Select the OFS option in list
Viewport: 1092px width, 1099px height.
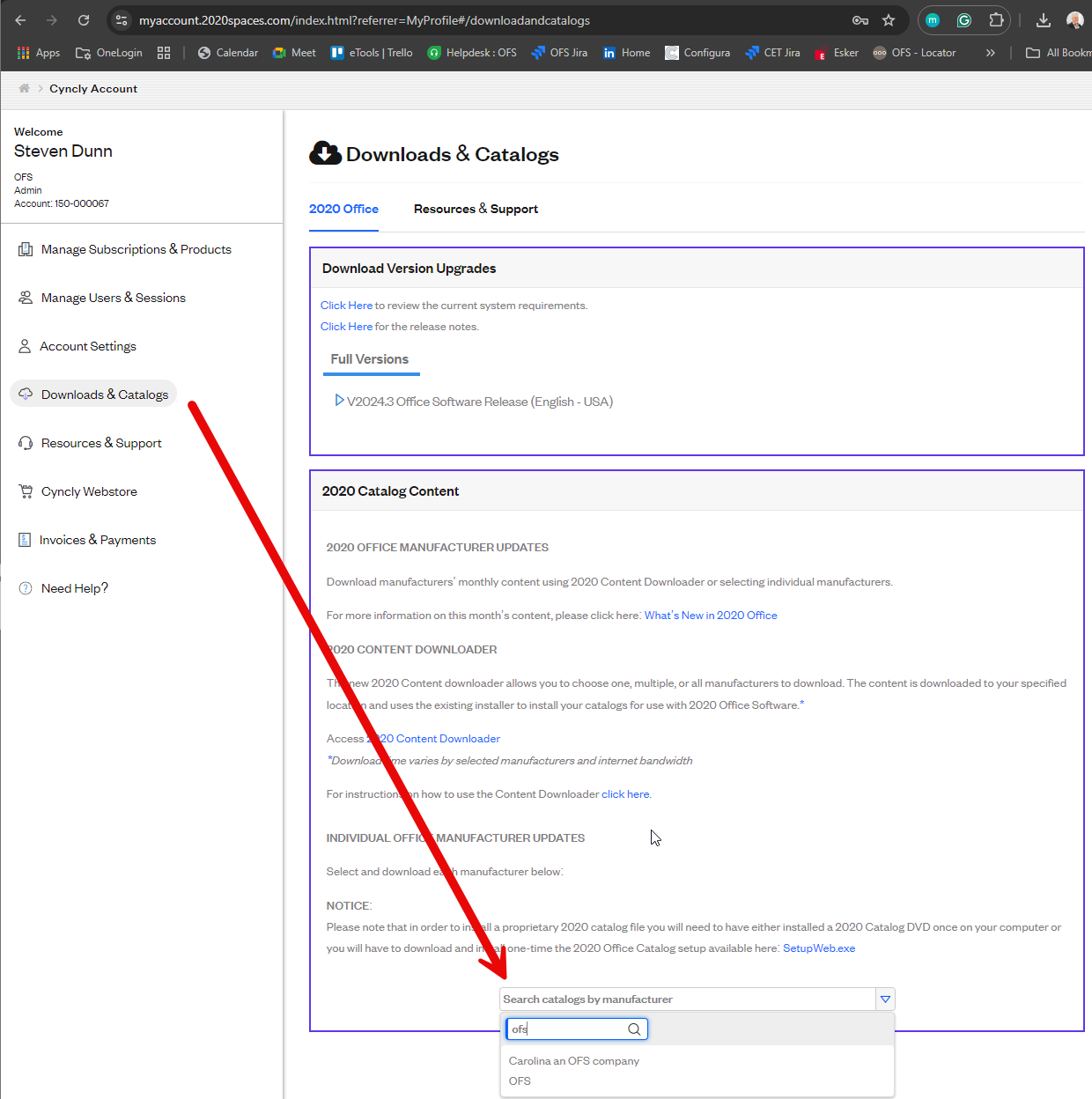click(x=520, y=1081)
